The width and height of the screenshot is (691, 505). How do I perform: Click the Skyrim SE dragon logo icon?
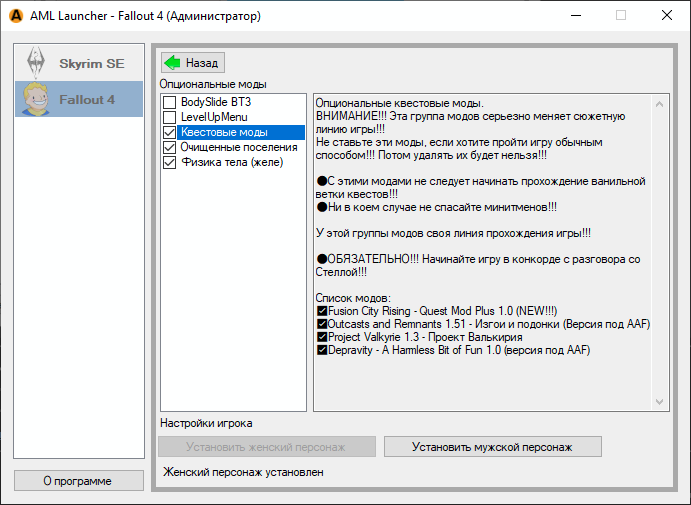(37, 63)
